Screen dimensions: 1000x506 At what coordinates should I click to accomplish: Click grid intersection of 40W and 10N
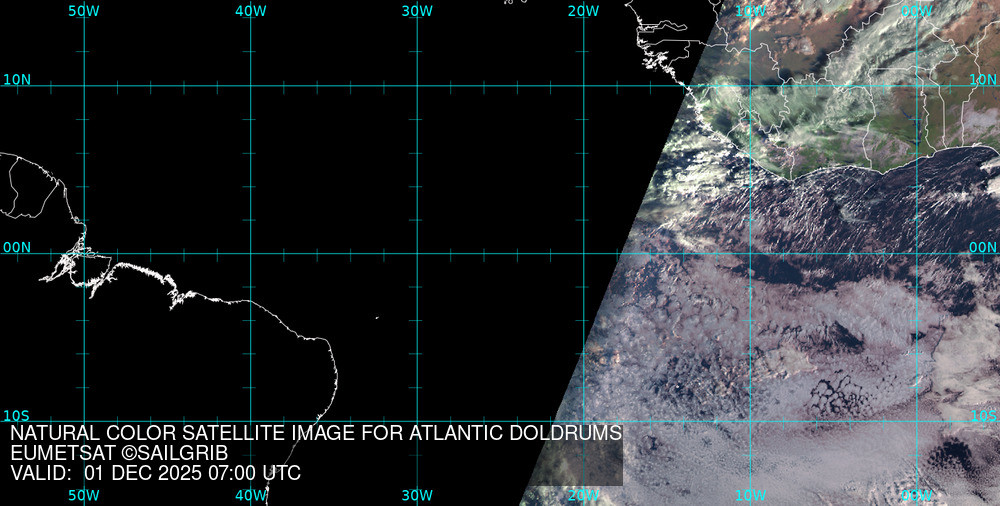pyautogui.click(x=251, y=86)
